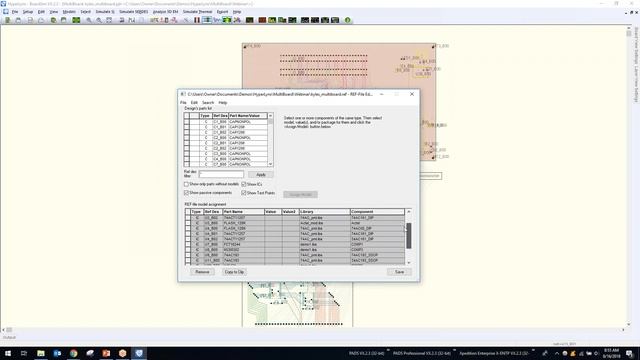Toggle Show only parts without models
The height and width of the screenshot is (360, 640).
(187, 184)
